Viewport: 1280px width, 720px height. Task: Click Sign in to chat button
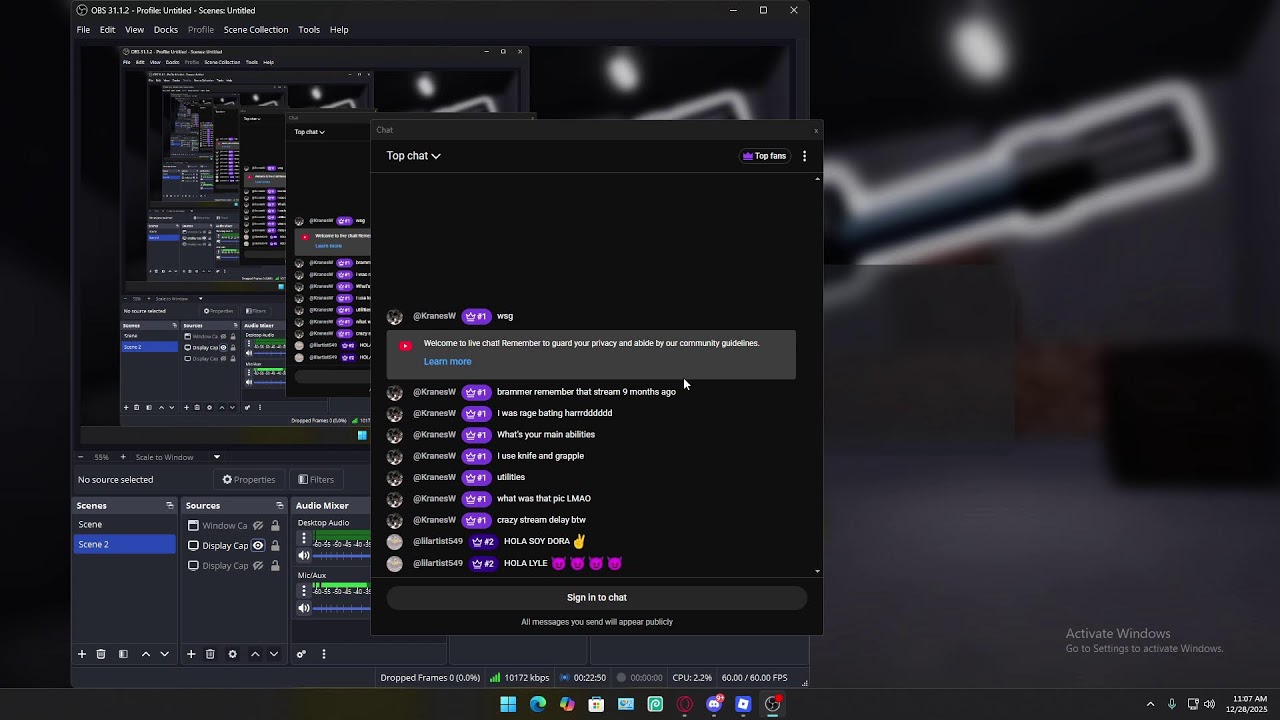597,598
